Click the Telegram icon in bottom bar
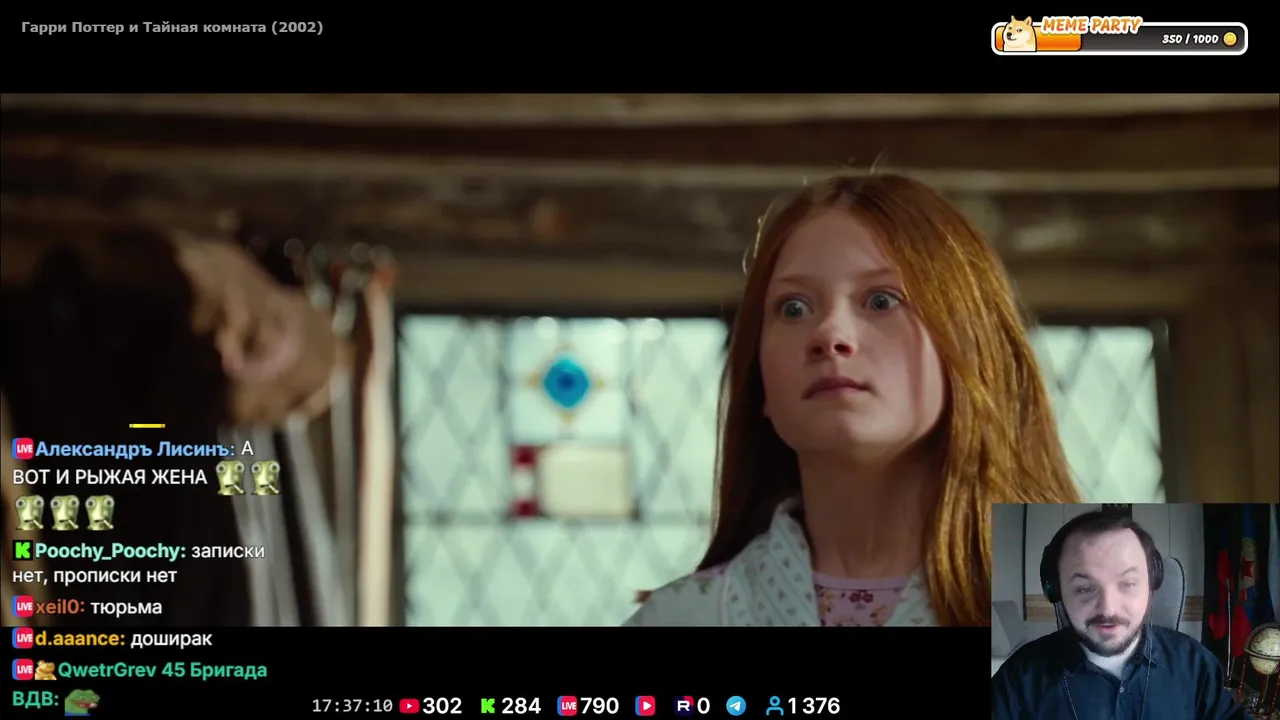 click(x=736, y=706)
